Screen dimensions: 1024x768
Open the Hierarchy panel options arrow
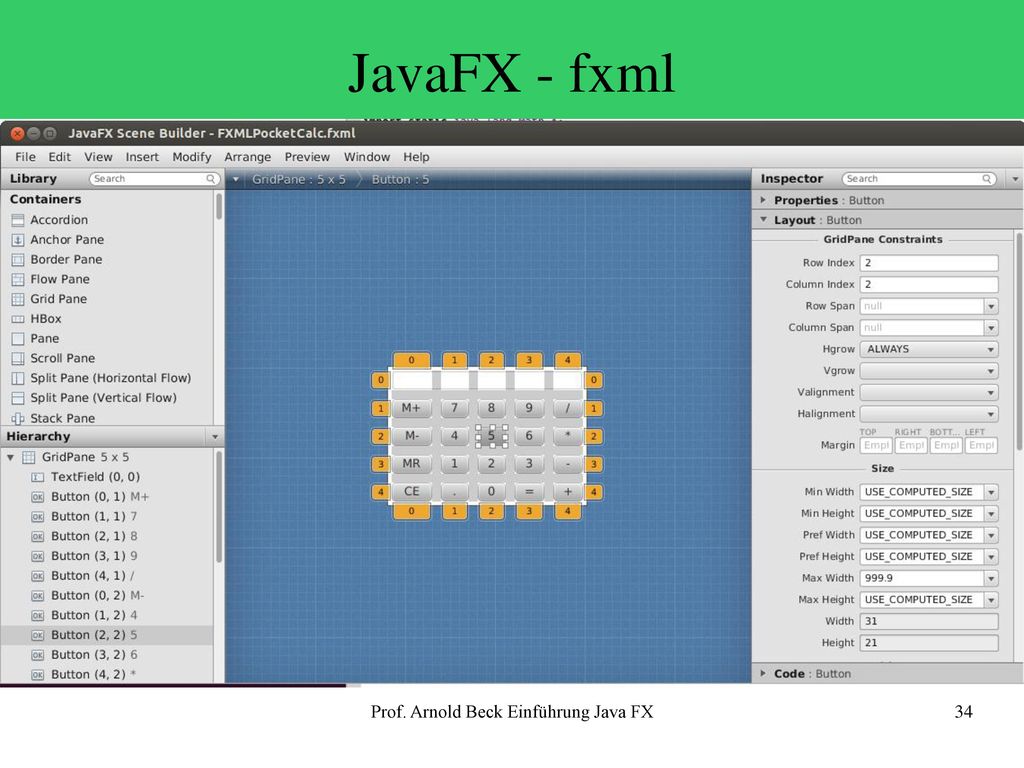pyautogui.click(x=215, y=437)
